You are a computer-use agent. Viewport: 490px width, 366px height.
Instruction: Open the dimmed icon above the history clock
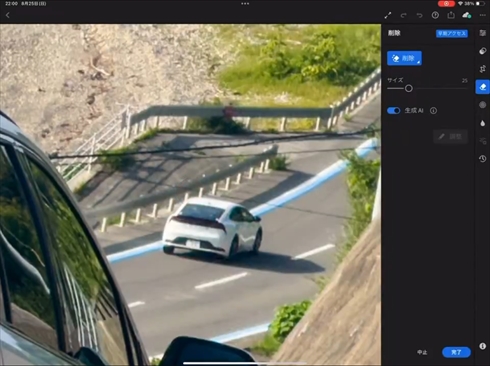[x=483, y=141]
